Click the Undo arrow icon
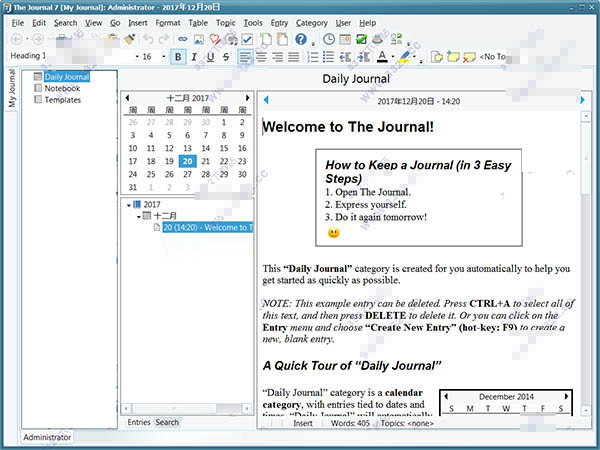This screenshot has height=450, width=600. pos(148,39)
